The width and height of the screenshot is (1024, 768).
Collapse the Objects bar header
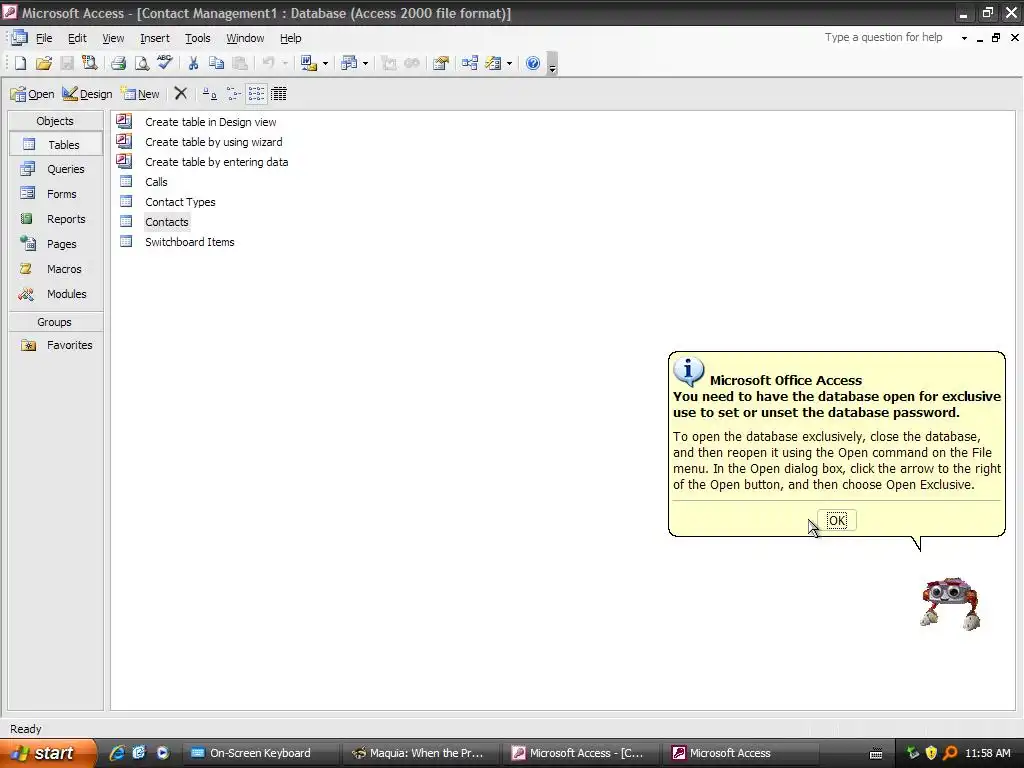[56, 121]
